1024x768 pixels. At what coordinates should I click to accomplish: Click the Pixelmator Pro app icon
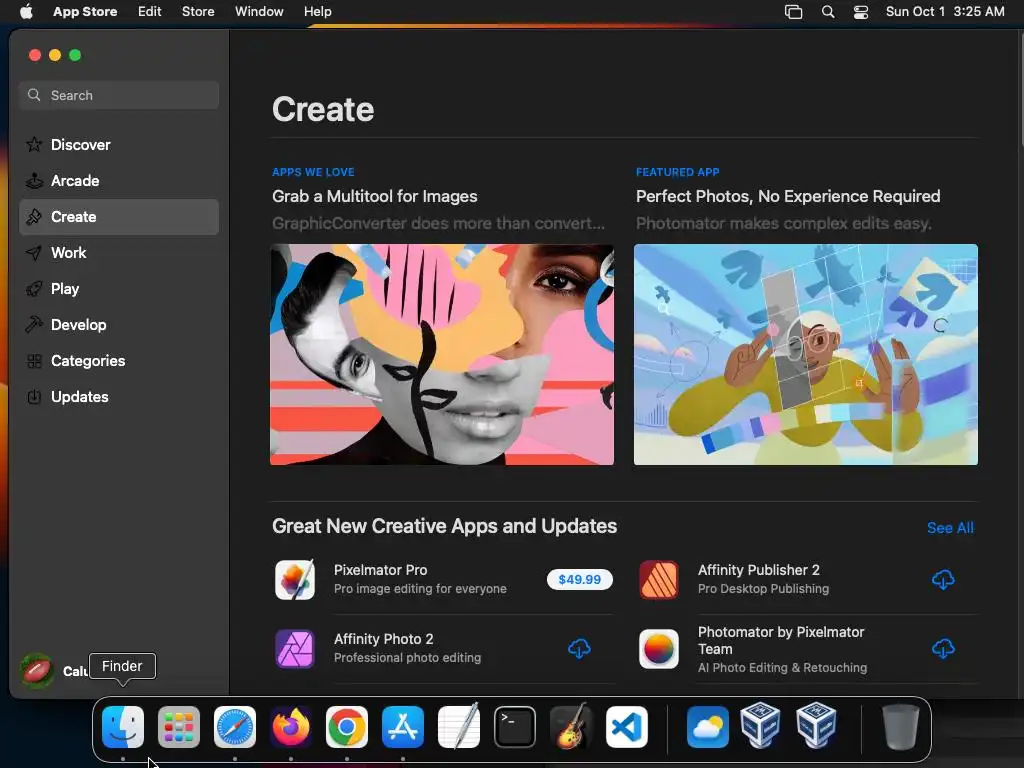(295, 579)
